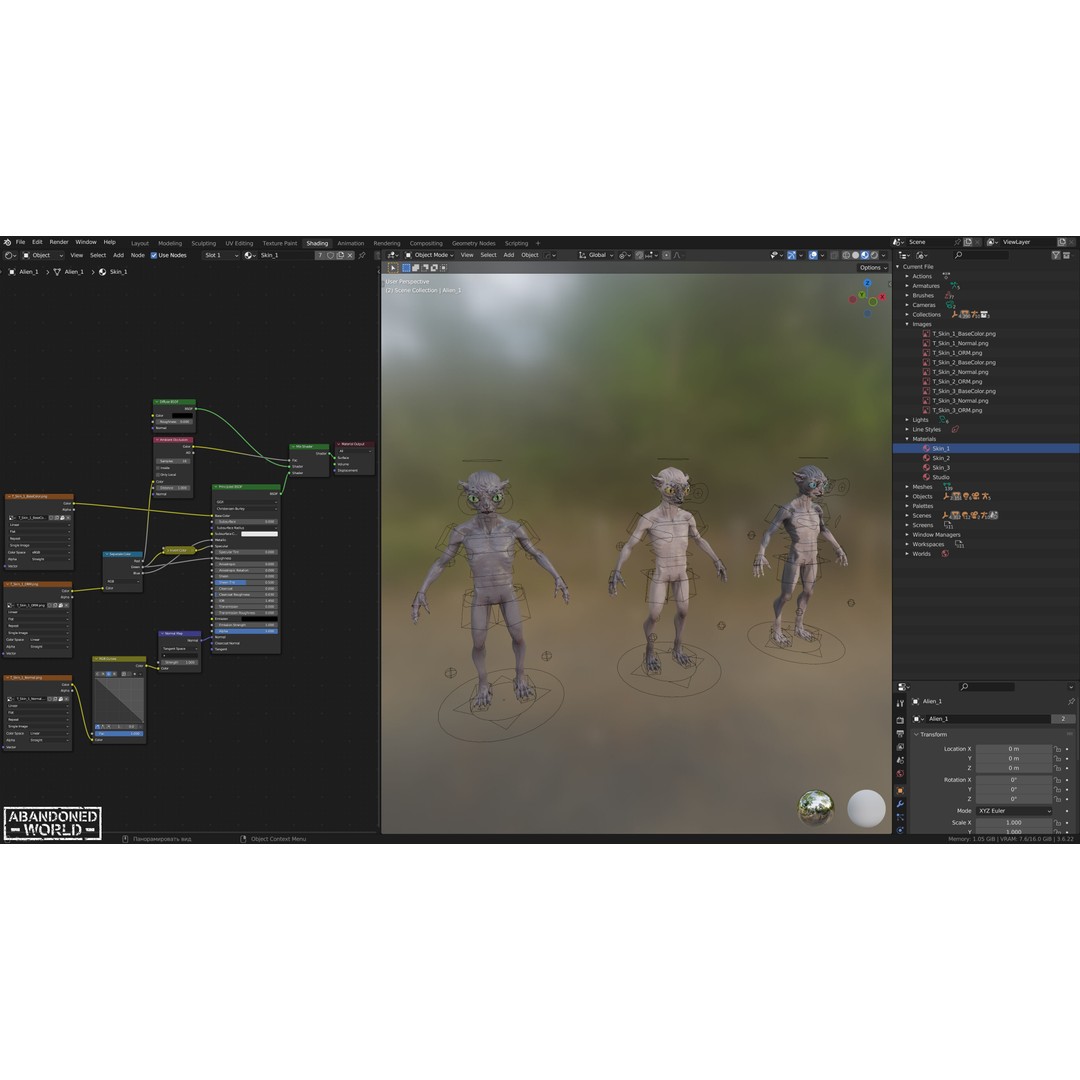Switch to the Geometry Nodes workspace tab
This screenshot has height=1080, width=1080.
pyautogui.click(x=474, y=243)
